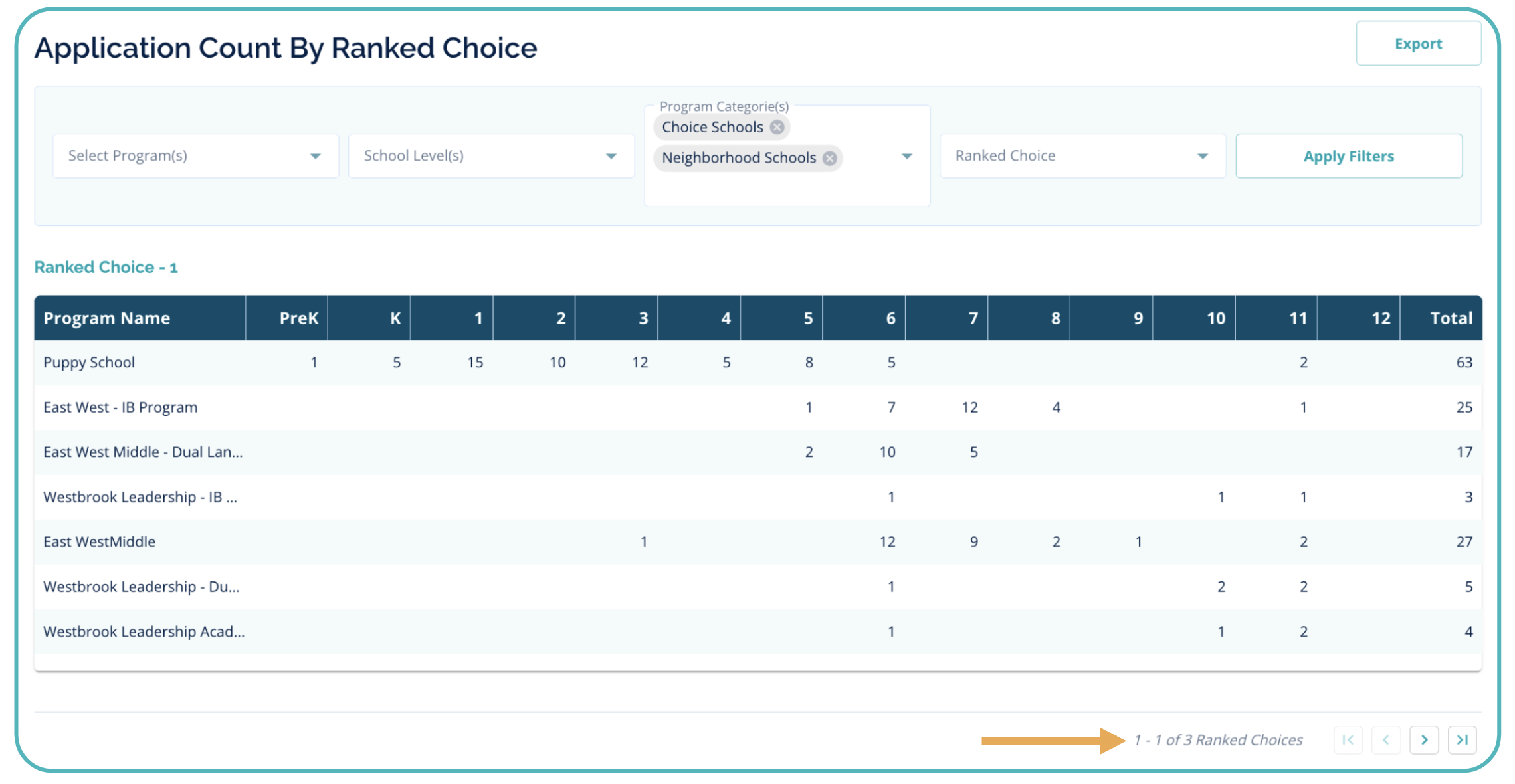Click the Total column header
Image resolution: width=1515 pixels, height=784 pixels.
coord(1451,318)
